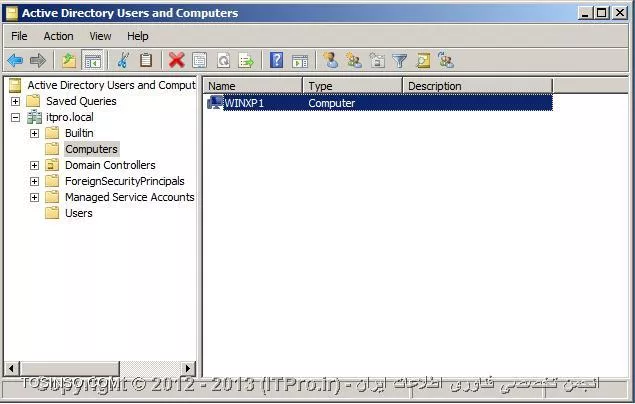Click the add-to-group toolbar icon

[446, 61]
